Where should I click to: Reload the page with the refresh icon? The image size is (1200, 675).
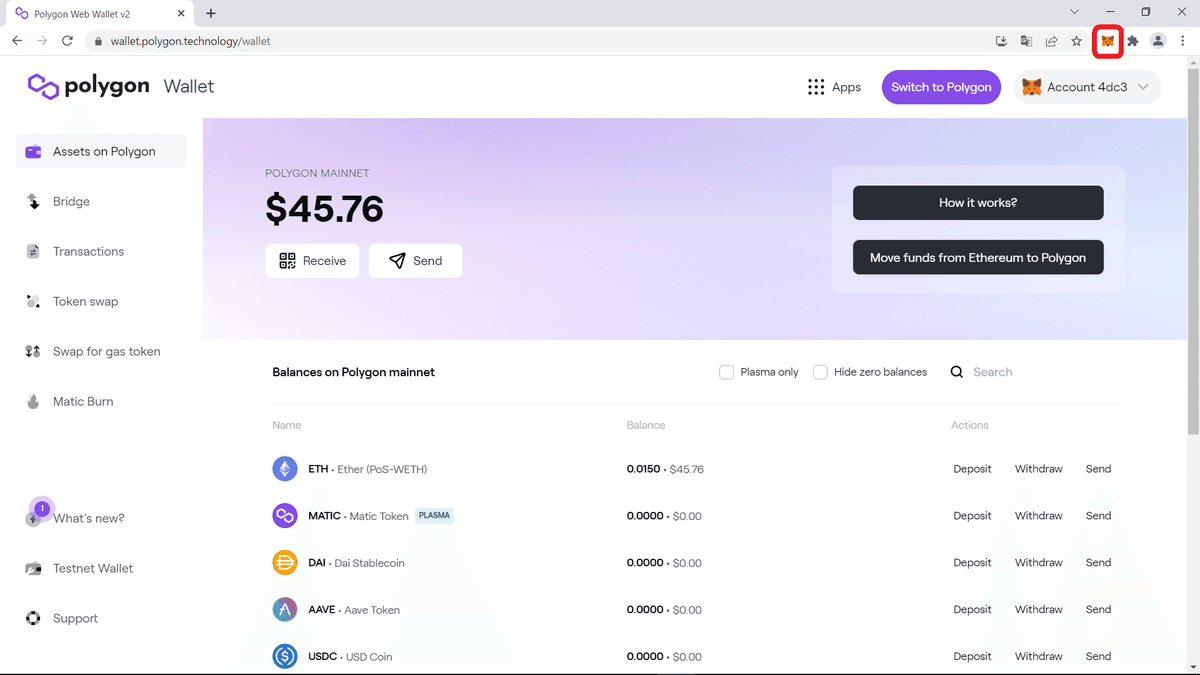(67, 41)
